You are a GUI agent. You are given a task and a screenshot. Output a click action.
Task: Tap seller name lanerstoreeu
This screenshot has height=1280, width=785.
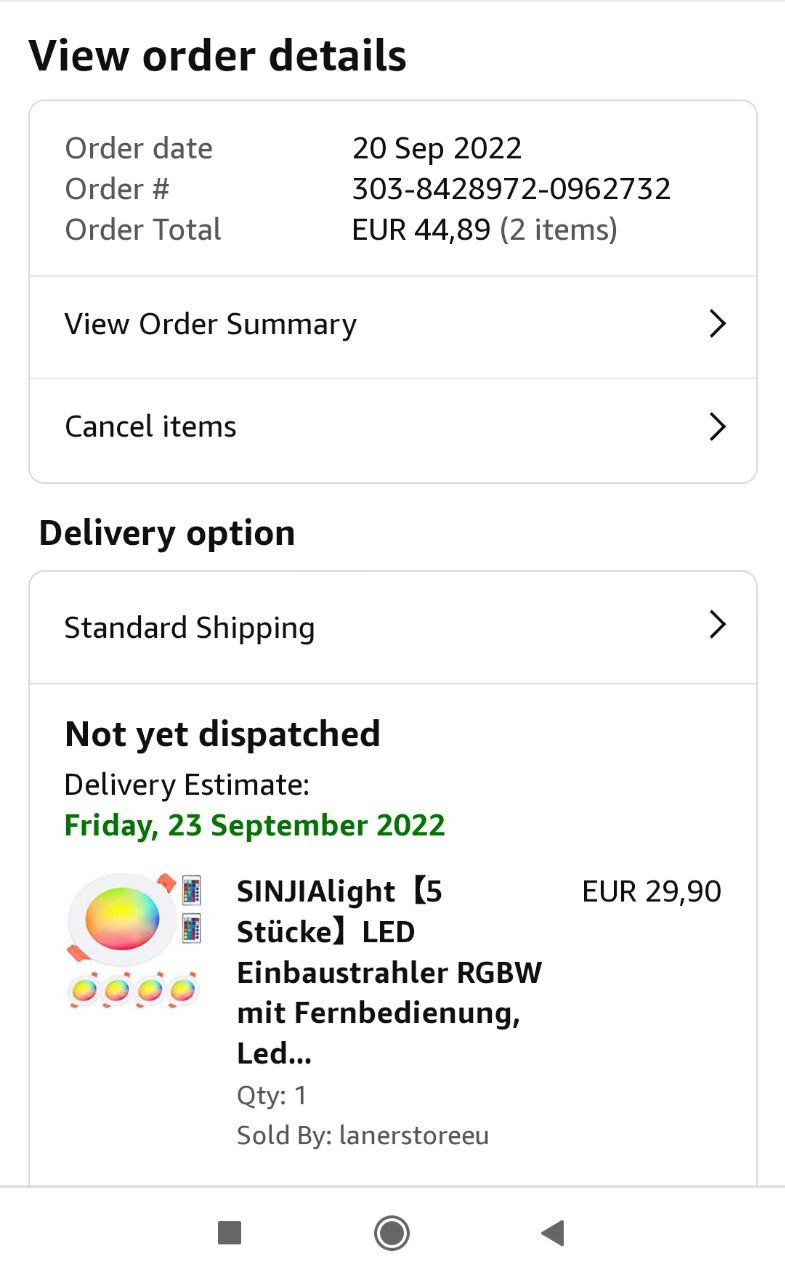click(x=413, y=1136)
